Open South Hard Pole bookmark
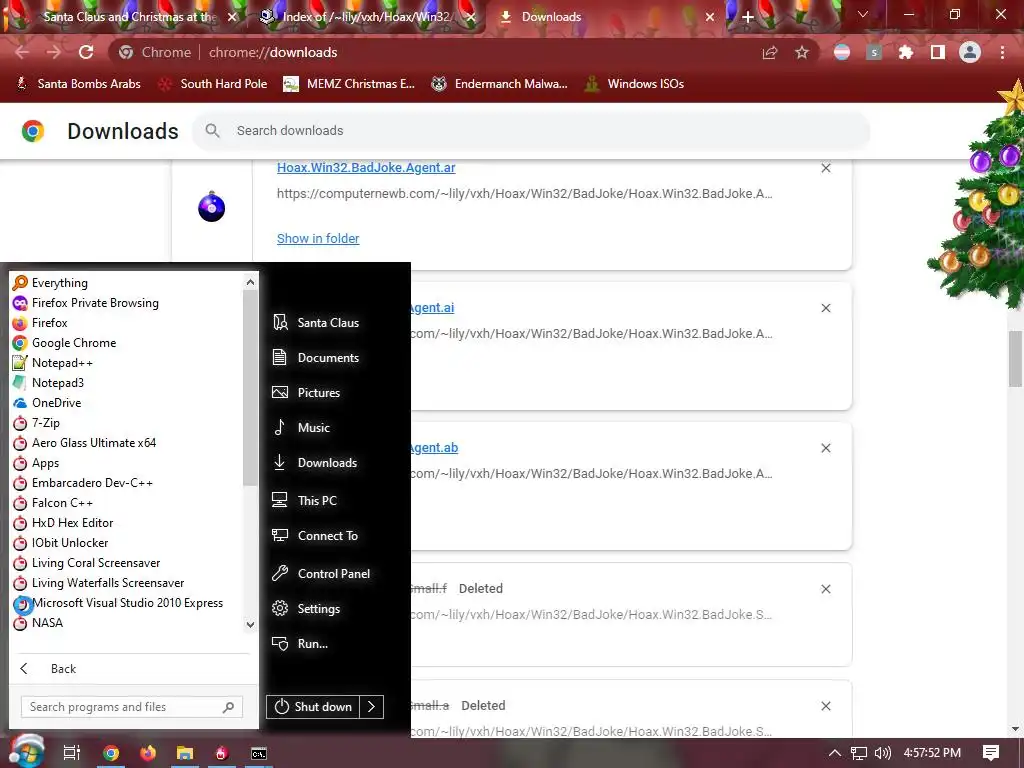 pos(214,84)
